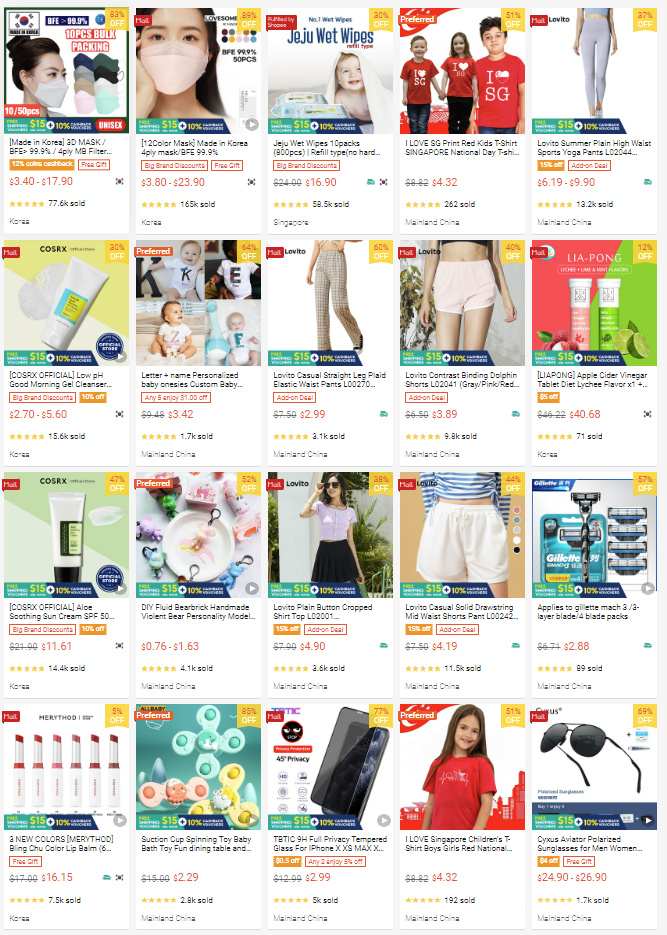Open Suction Cup Spinning Toy product image
The width and height of the screenshot is (667, 935).
coord(198,767)
